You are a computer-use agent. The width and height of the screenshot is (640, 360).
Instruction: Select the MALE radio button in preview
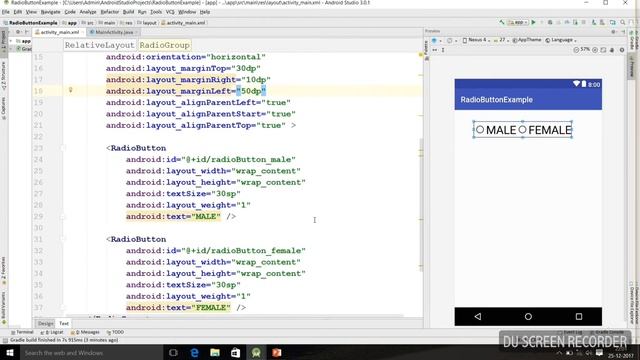point(496,130)
